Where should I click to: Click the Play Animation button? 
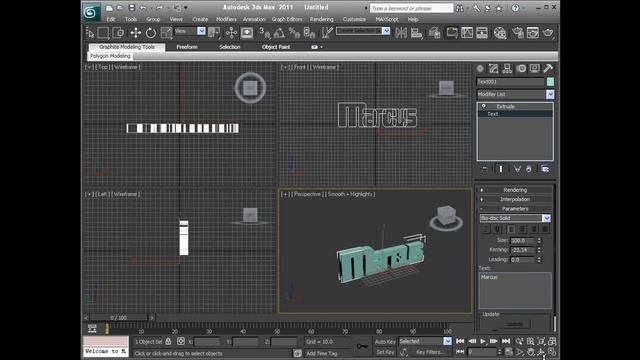click(x=483, y=341)
